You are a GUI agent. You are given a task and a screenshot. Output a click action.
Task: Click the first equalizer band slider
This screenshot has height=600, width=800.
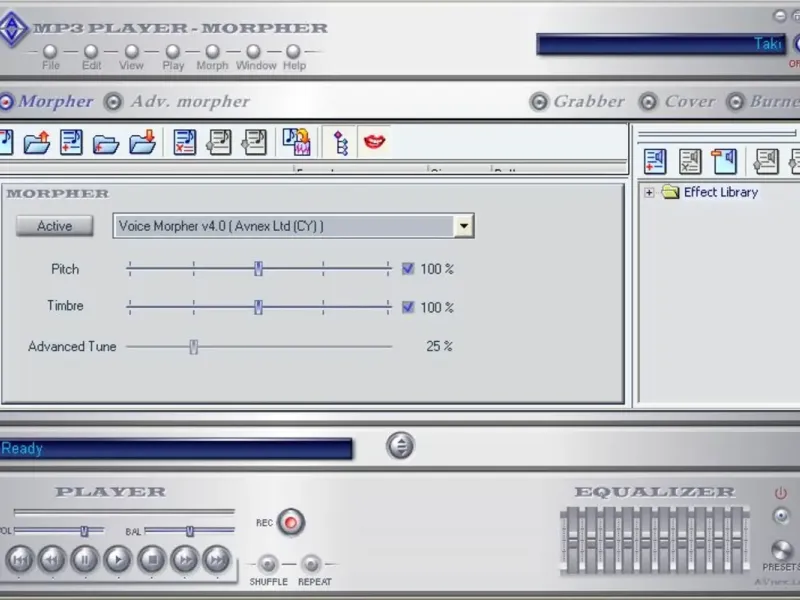click(571, 540)
